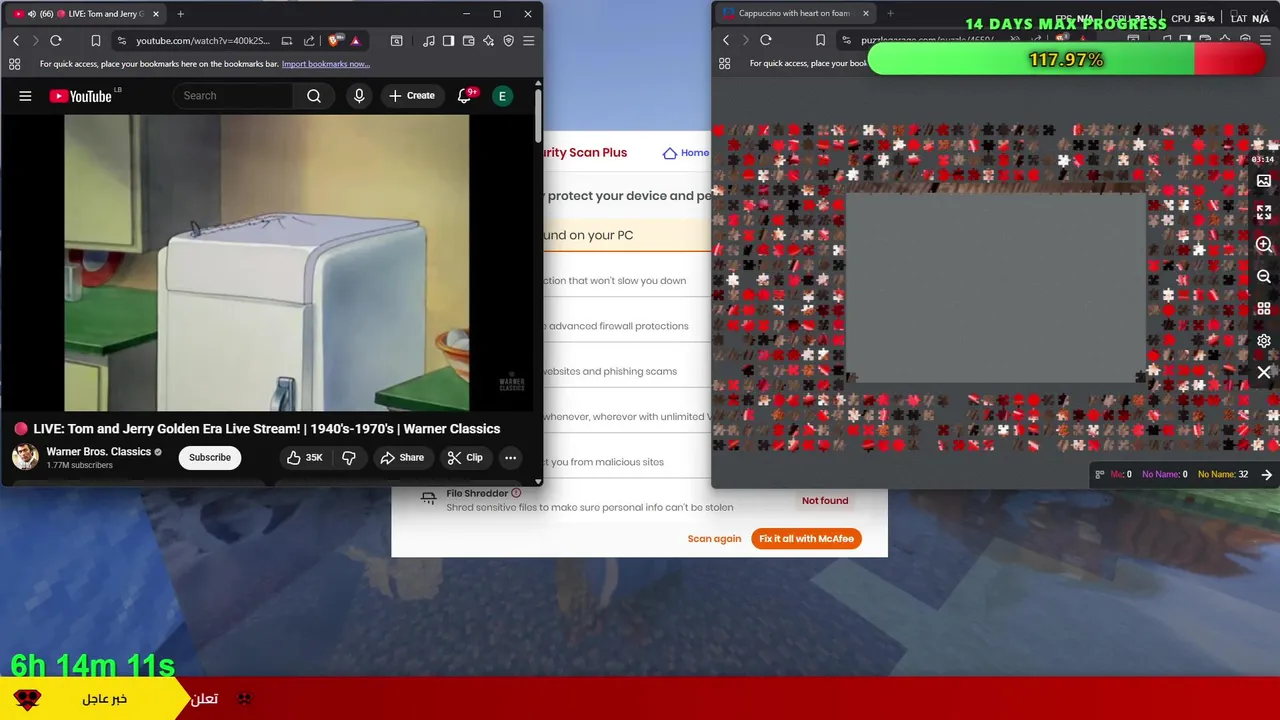
Task: Toggle the sidebar panel in YouTube window
Action: coord(448,41)
